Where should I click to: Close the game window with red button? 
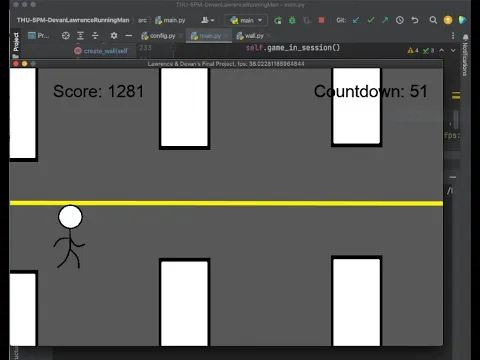click(x=16, y=64)
